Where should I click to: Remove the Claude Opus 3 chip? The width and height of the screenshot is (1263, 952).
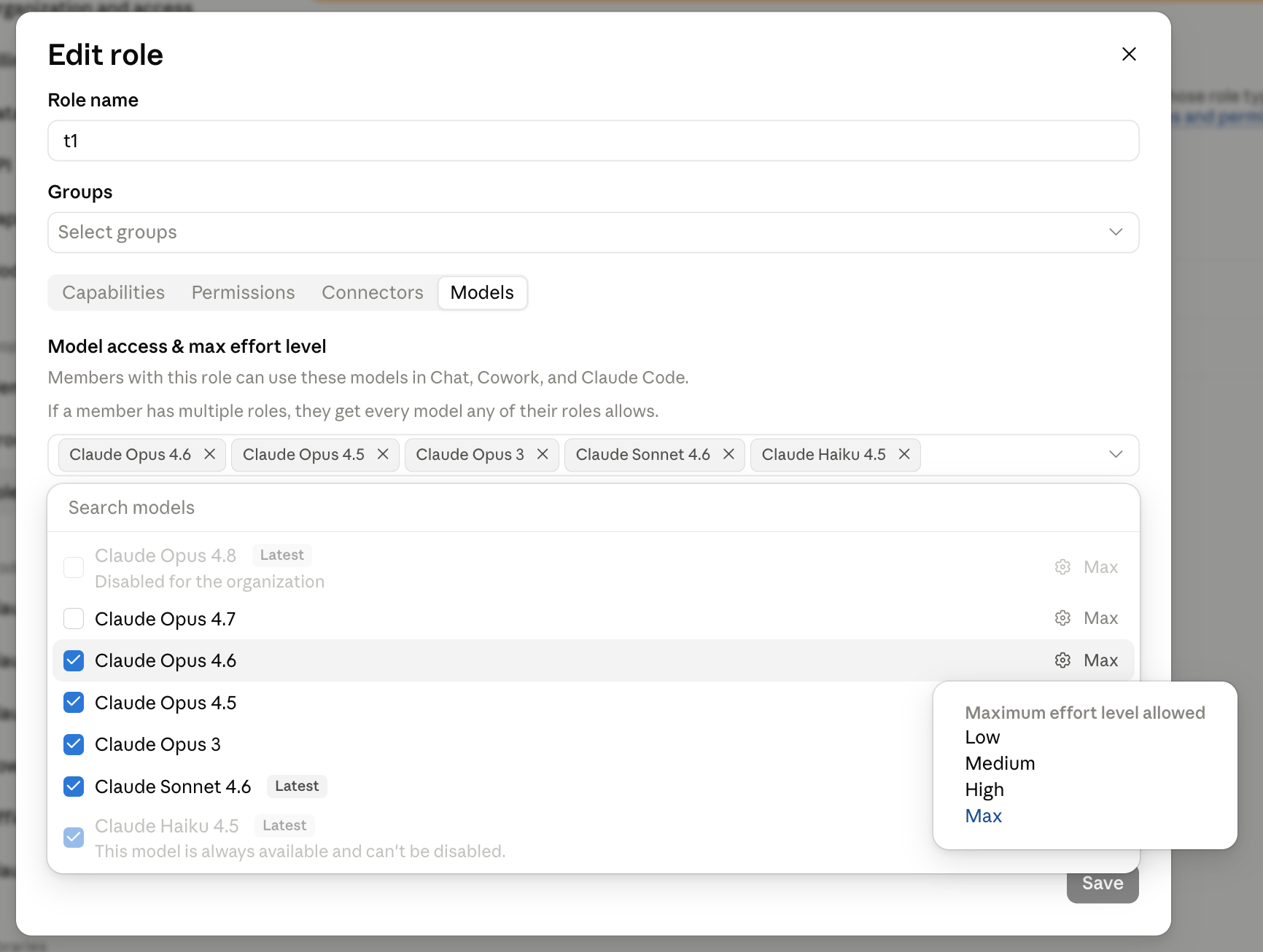pyautogui.click(x=543, y=454)
